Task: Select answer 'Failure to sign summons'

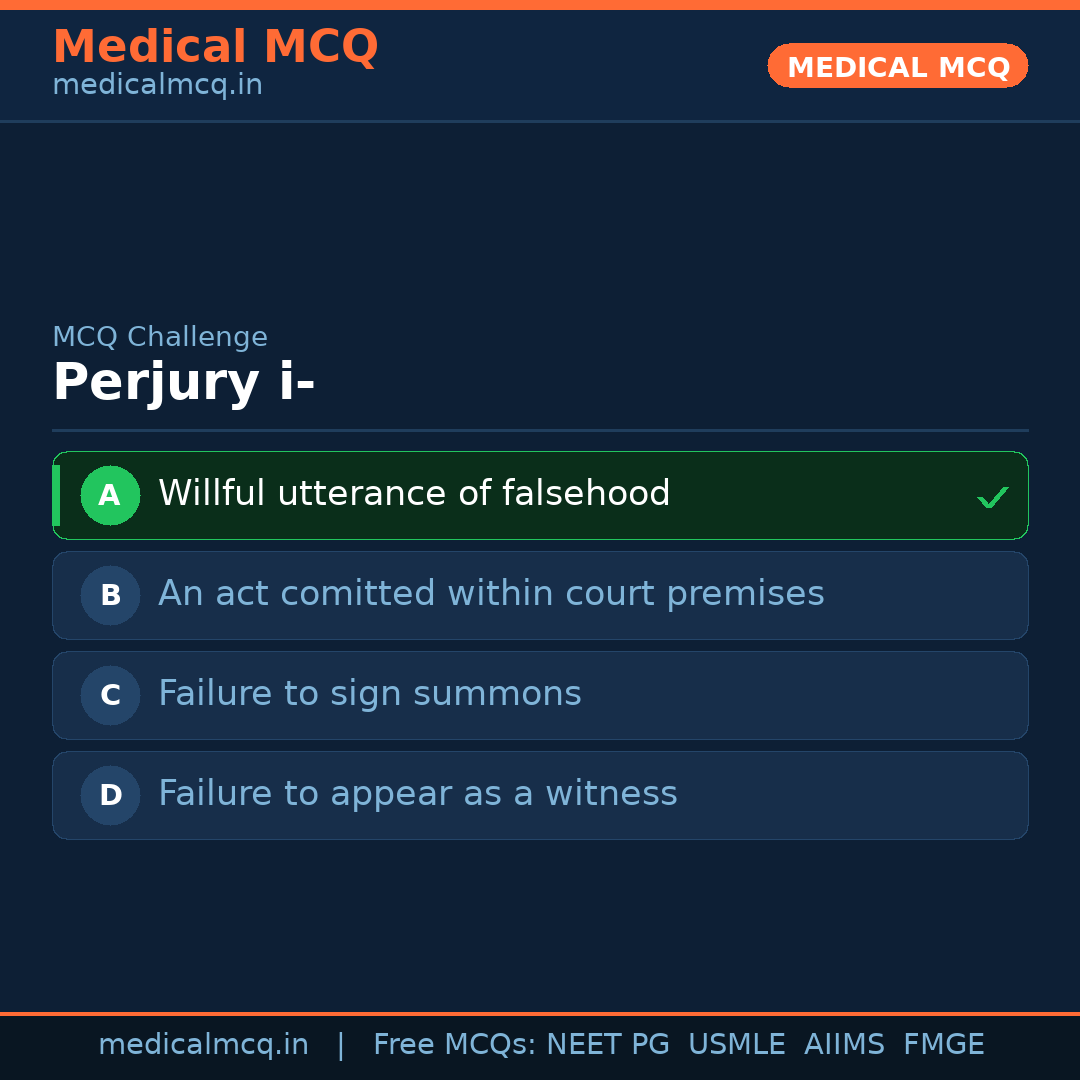Action: [x=370, y=693]
